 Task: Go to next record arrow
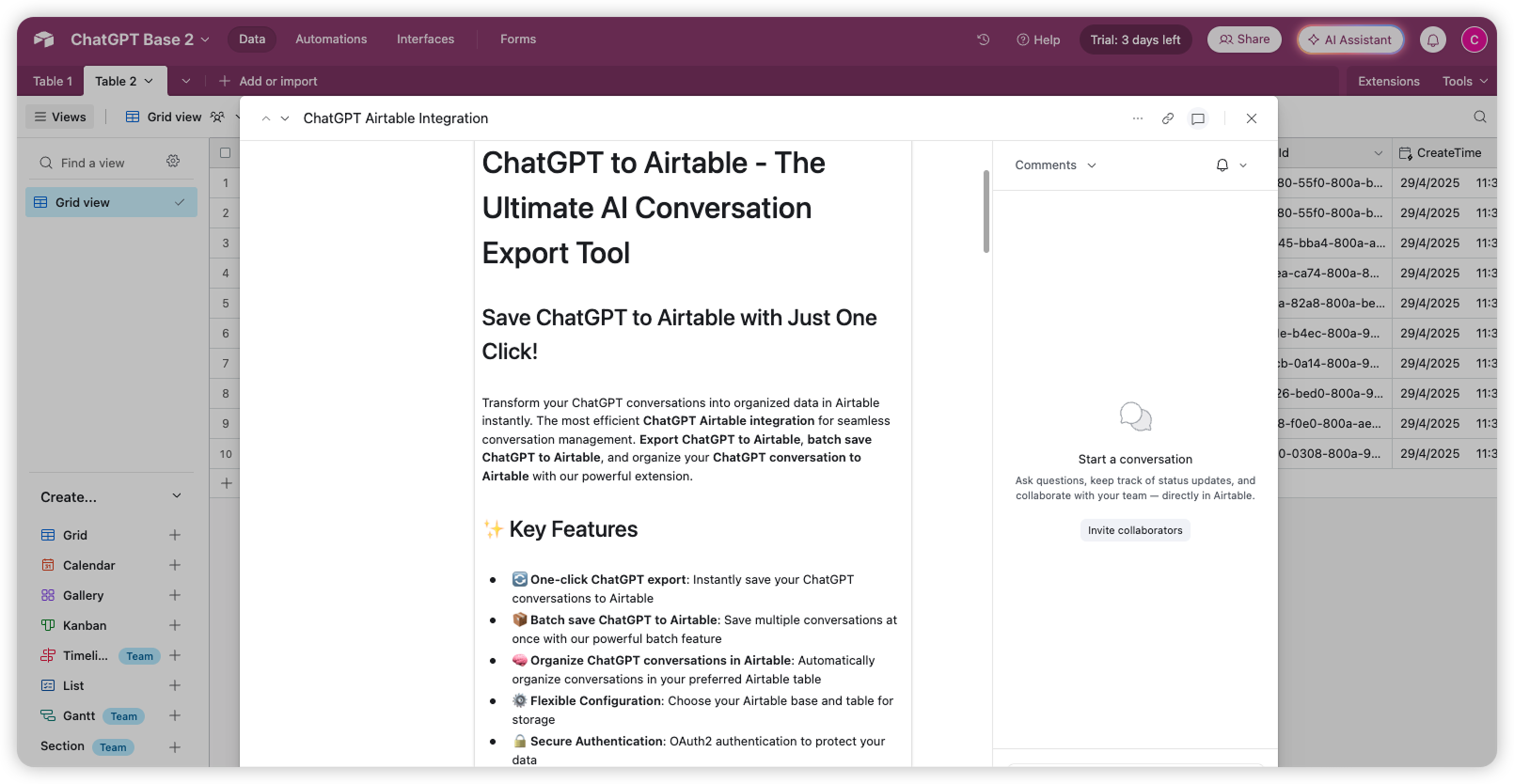[285, 118]
